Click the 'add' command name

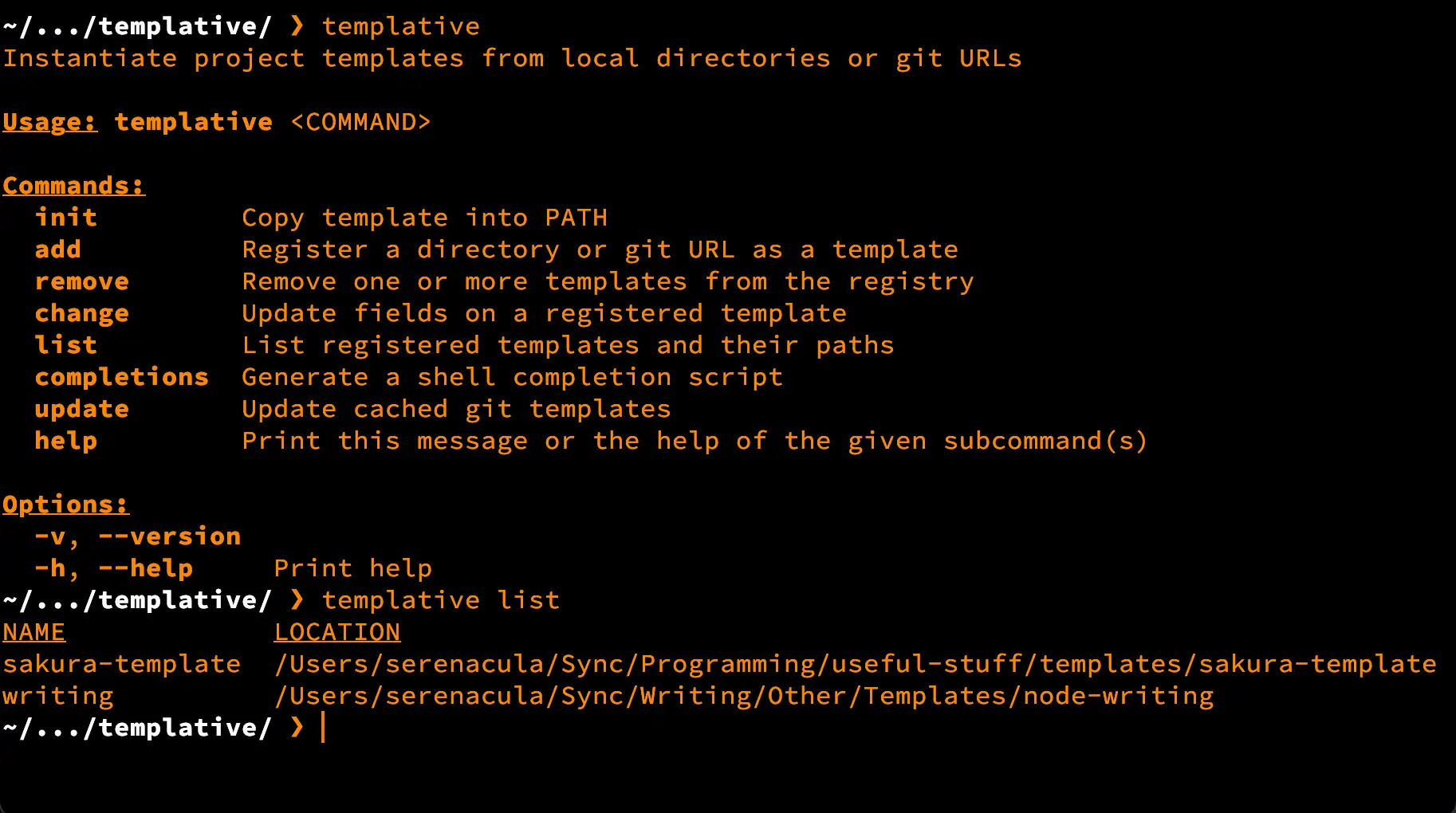coord(58,249)
